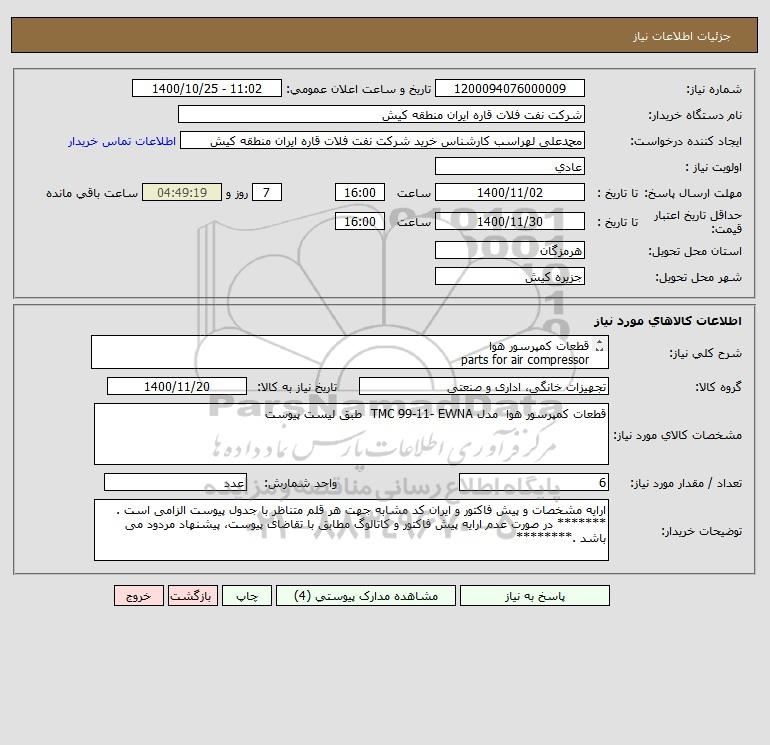Click unit of measure field عدد
Image resolution: width=770 pixels, height=745 pixels.
175,482
